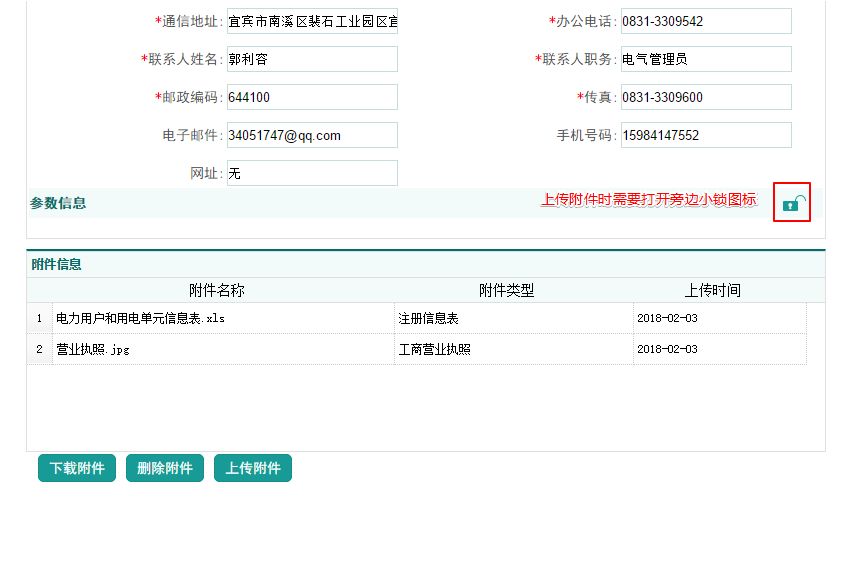Screen dimensions: 847x564
Task: Click the 电子邮件 input field
Action: tap(312, 135)
